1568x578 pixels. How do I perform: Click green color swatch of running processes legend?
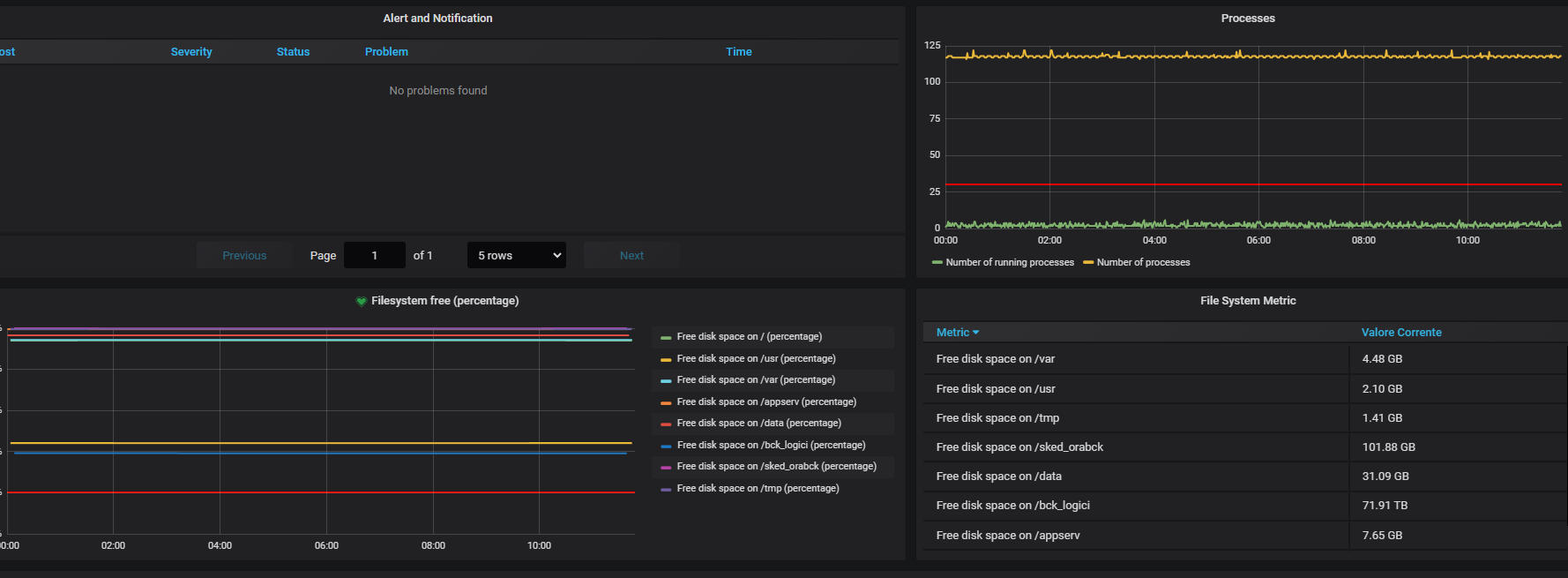click(937, 262)
